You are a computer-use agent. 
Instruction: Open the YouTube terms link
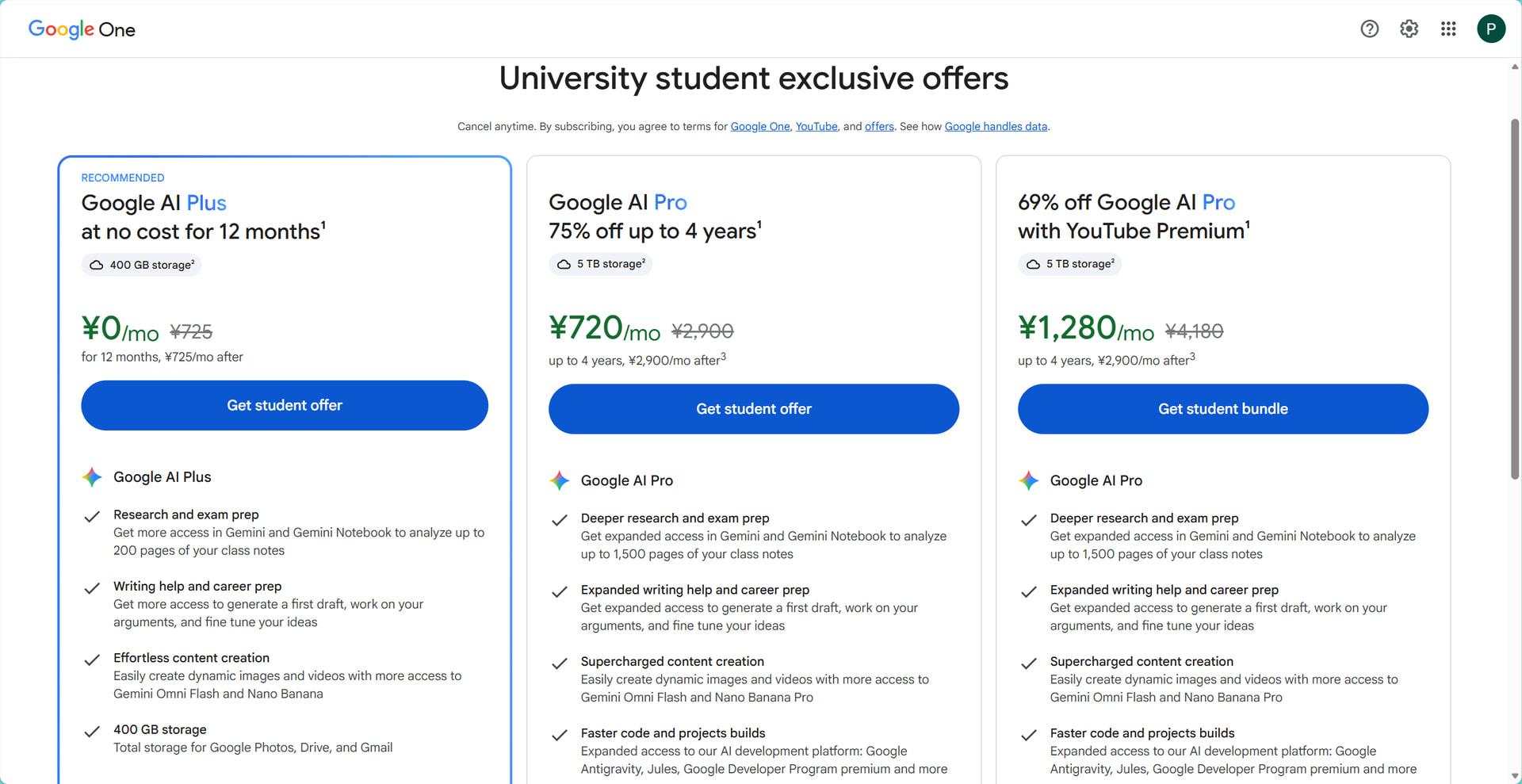tap(816, 127)
